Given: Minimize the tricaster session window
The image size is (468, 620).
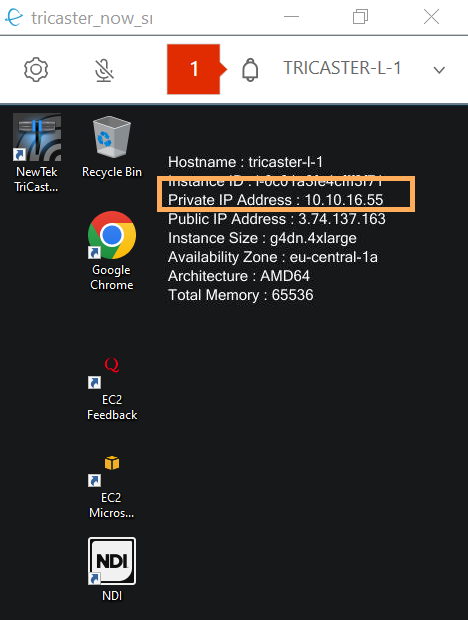Looking at the screenshot, I should pos(291,17).
